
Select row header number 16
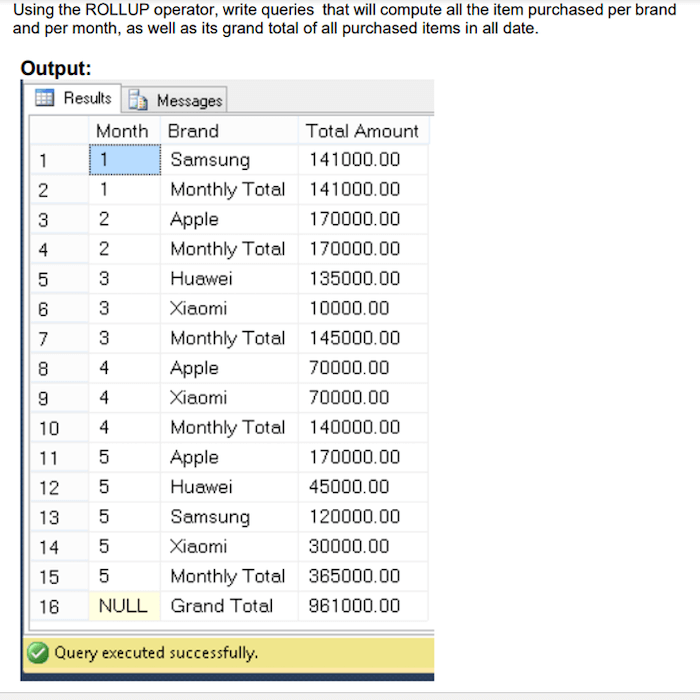pos(59,607)
